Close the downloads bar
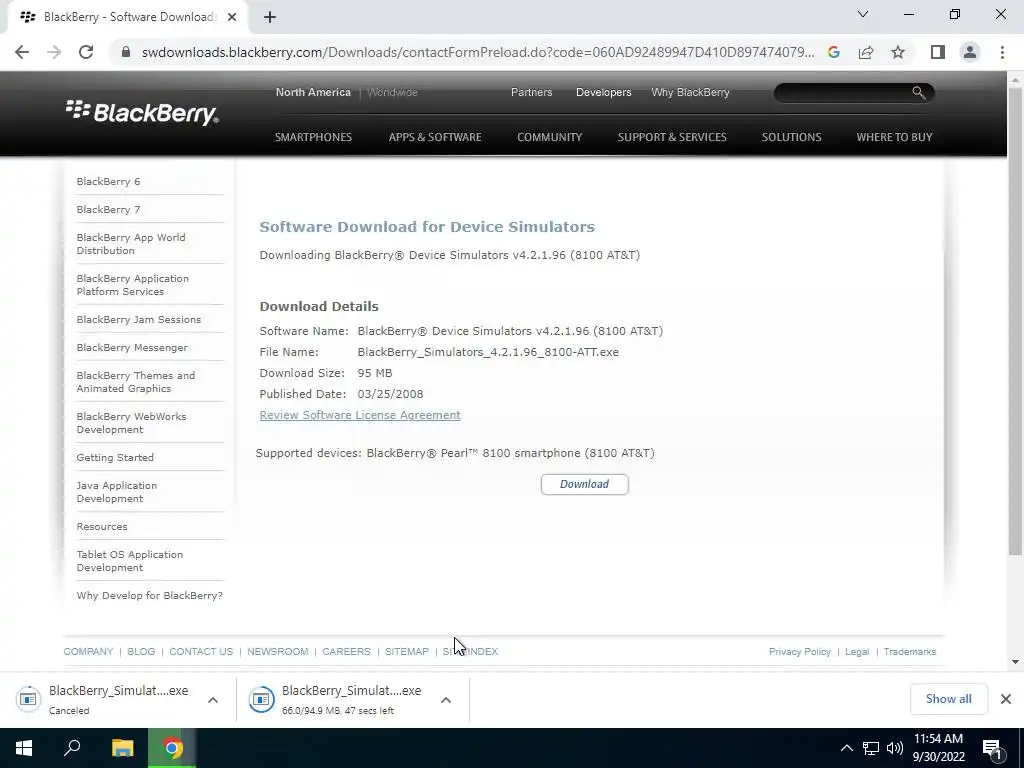The width and height of the screenshot is (1024, 768). [1006, 699]
